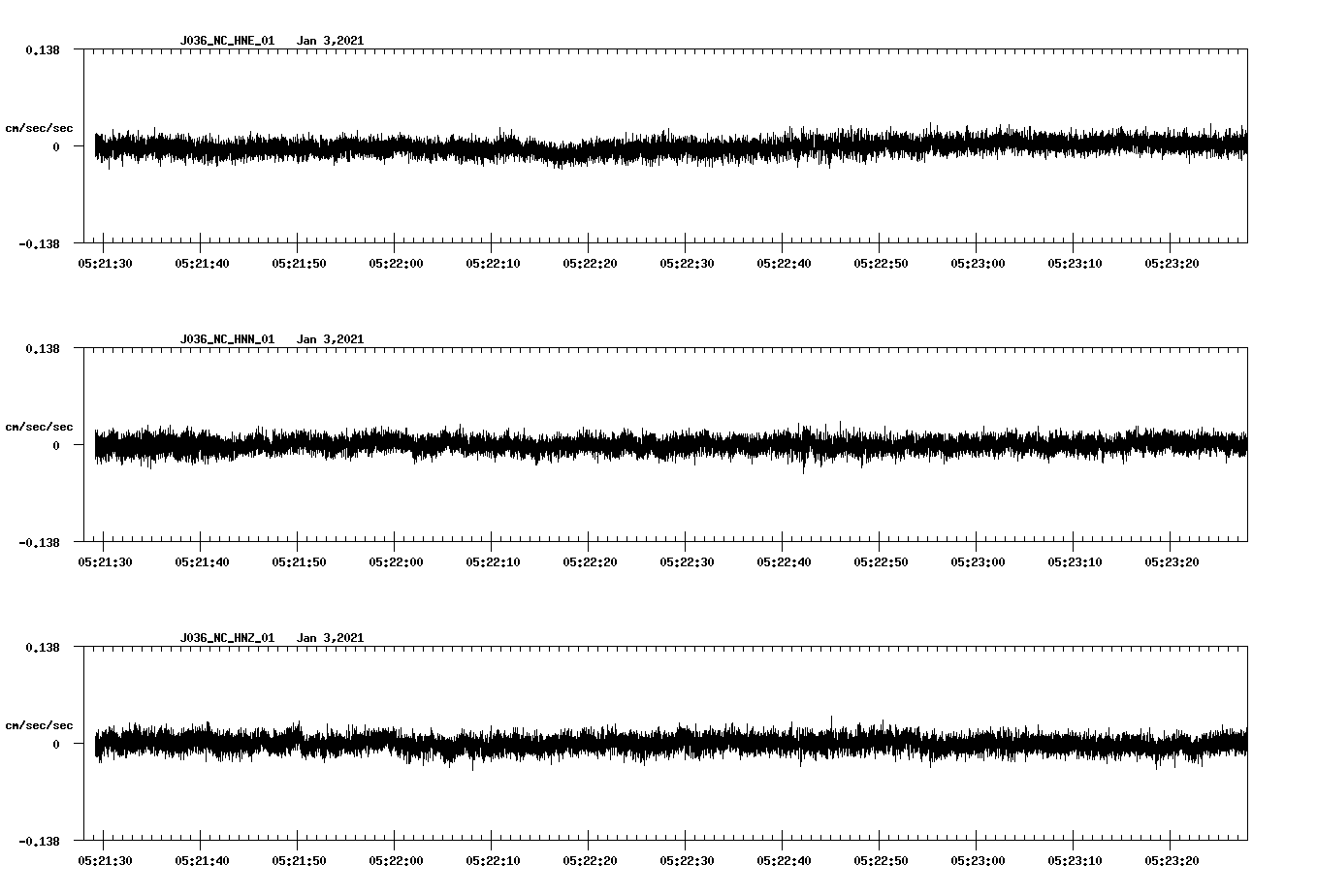Click the start of the HNZ waveform trace
Screen dimensions: 1317x896
94,745
